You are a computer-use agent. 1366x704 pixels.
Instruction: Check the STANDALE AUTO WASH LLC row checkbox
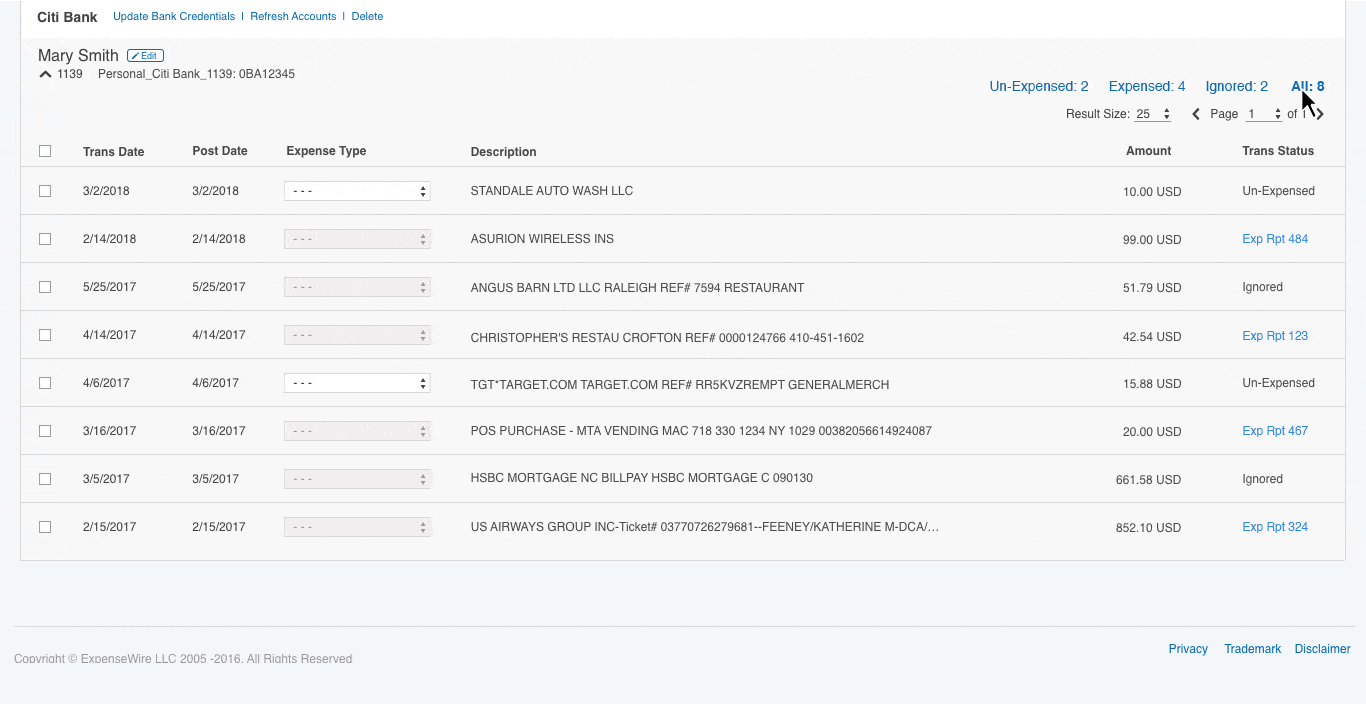[45, 191]
